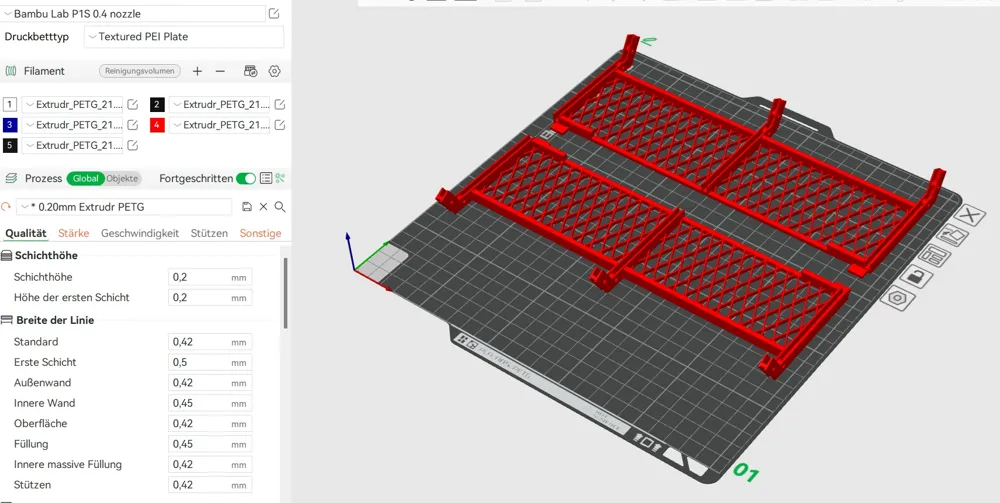Click the Füllung line width field

point(210,444)
